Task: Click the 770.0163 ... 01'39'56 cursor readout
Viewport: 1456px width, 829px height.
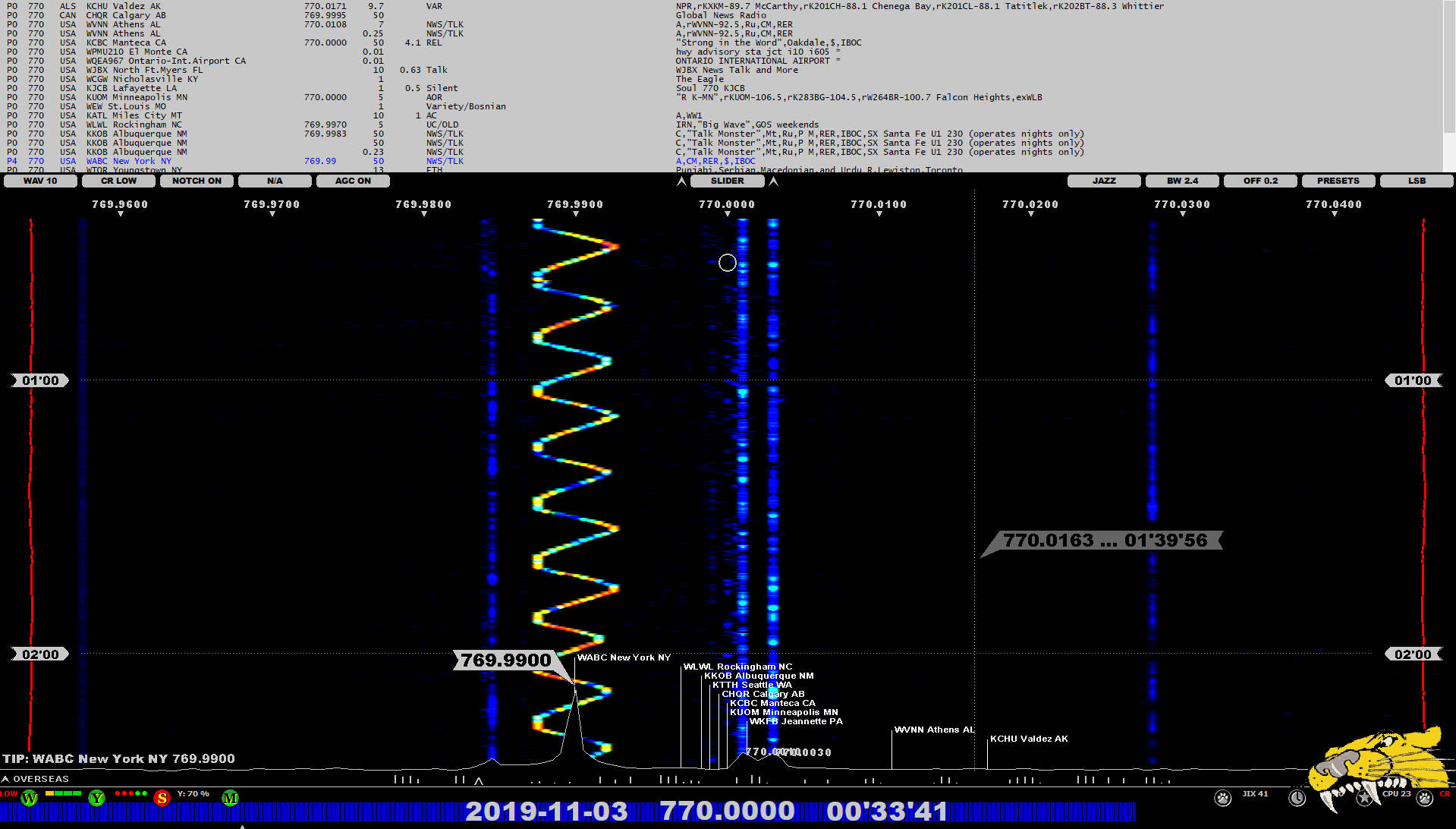Action: point(1105,541)
